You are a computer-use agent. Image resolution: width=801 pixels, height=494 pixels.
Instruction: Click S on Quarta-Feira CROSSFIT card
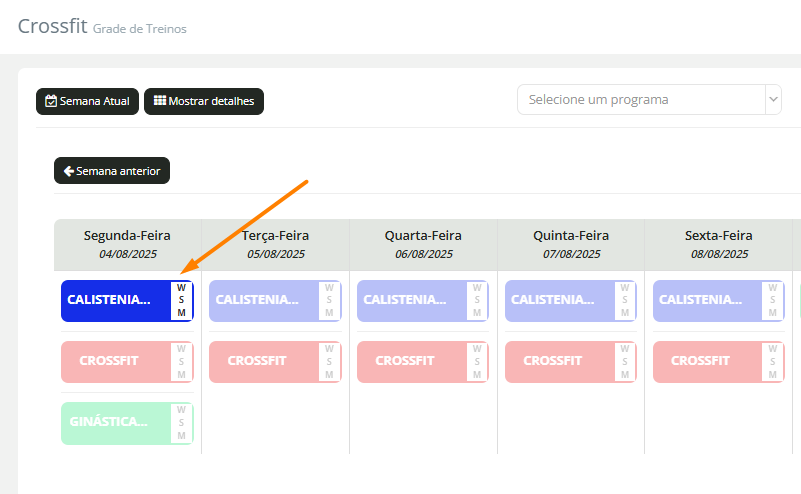coord(477,361)
